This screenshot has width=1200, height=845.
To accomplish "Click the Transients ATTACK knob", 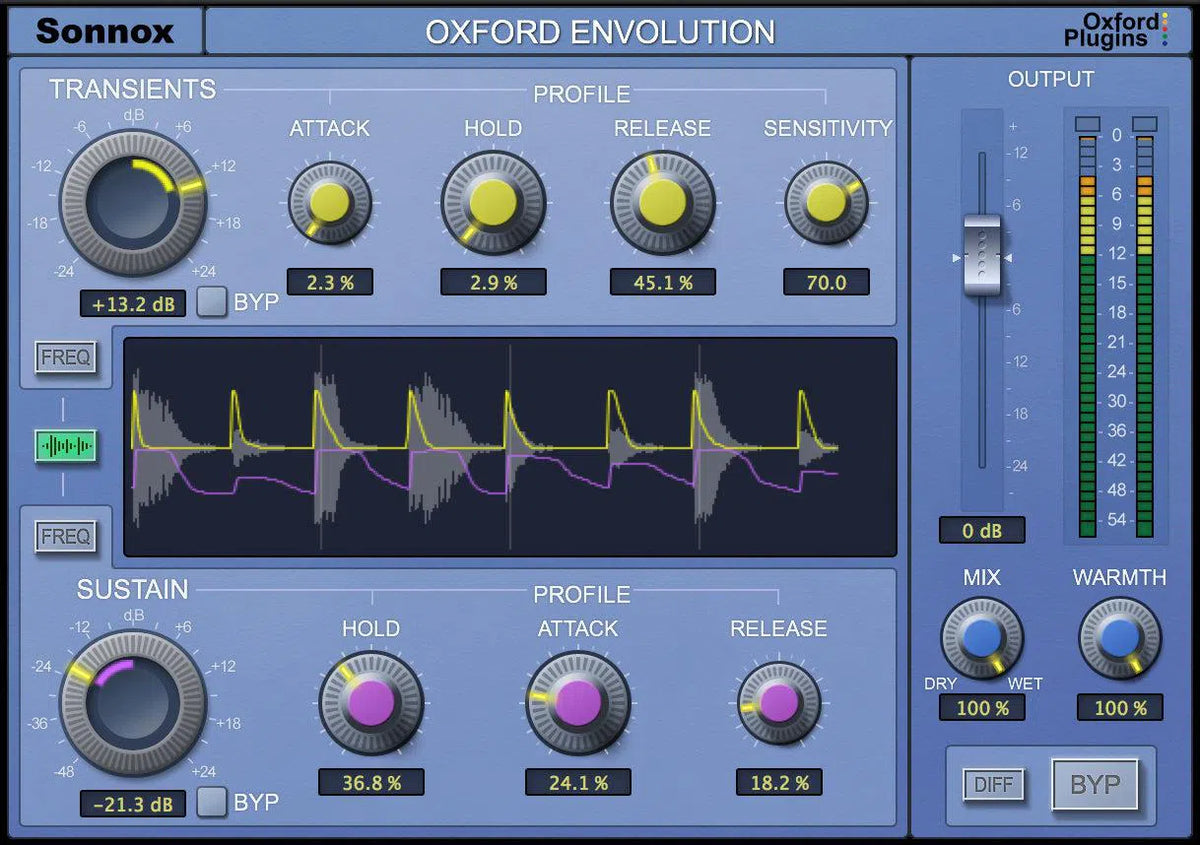I will (329, 201).
